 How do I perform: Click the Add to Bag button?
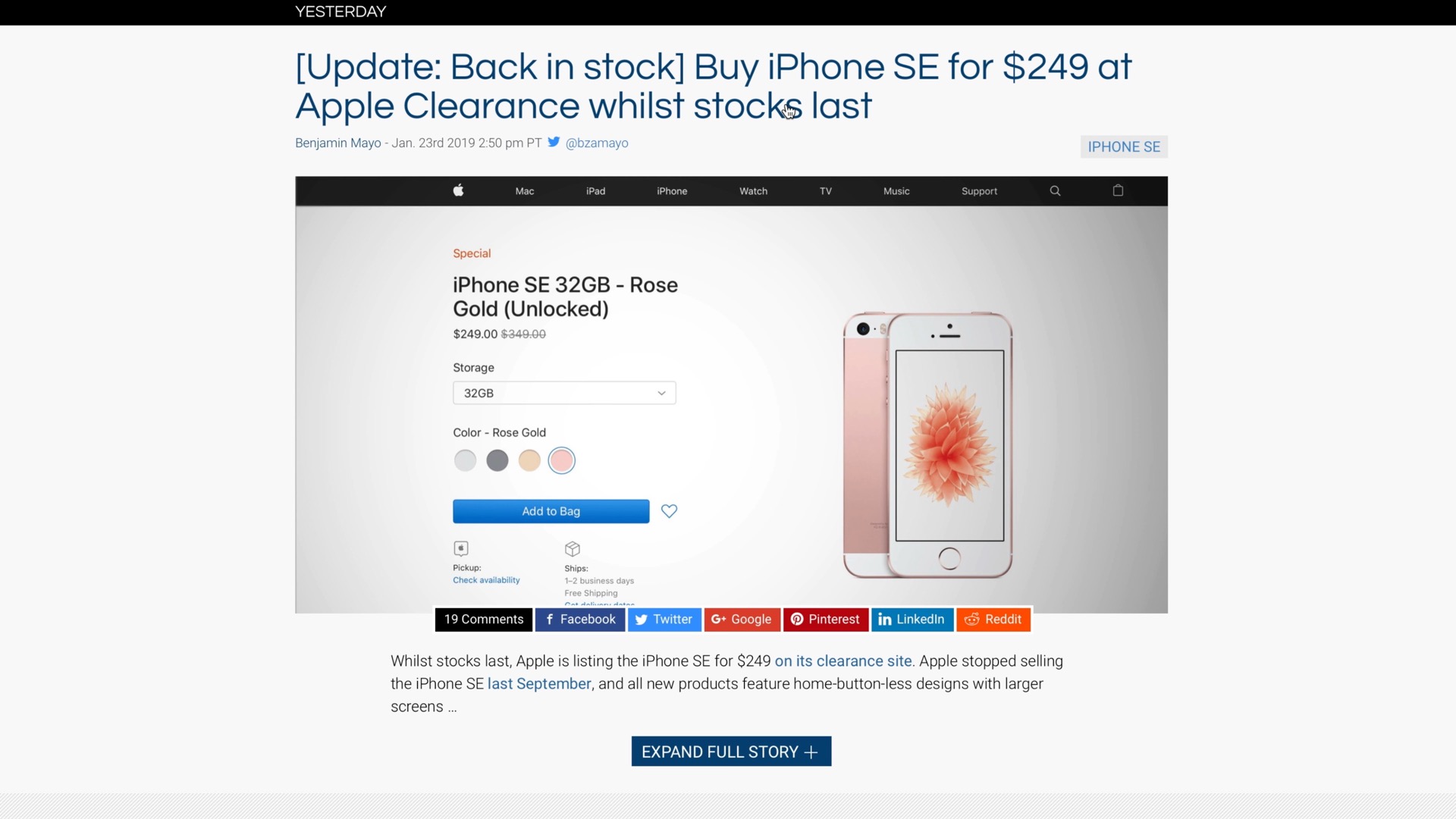551,511
